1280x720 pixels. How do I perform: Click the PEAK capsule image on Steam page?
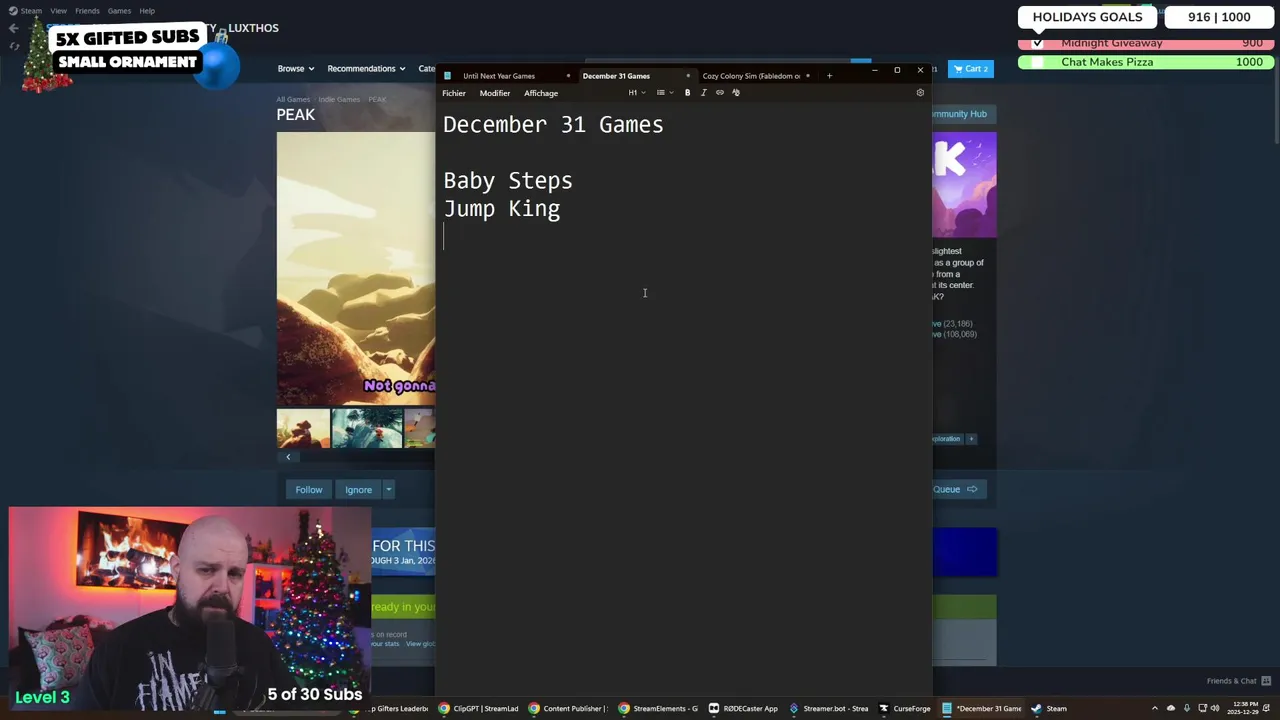pos(964,185)
